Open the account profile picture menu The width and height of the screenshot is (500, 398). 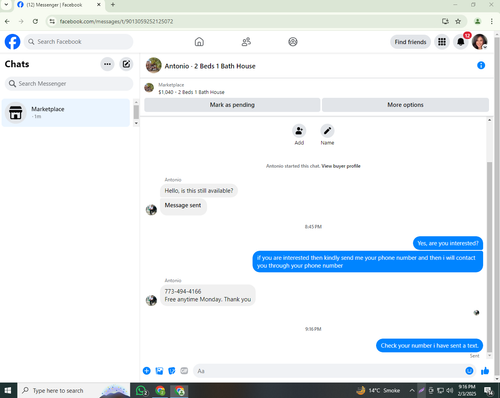click(479, 42)
